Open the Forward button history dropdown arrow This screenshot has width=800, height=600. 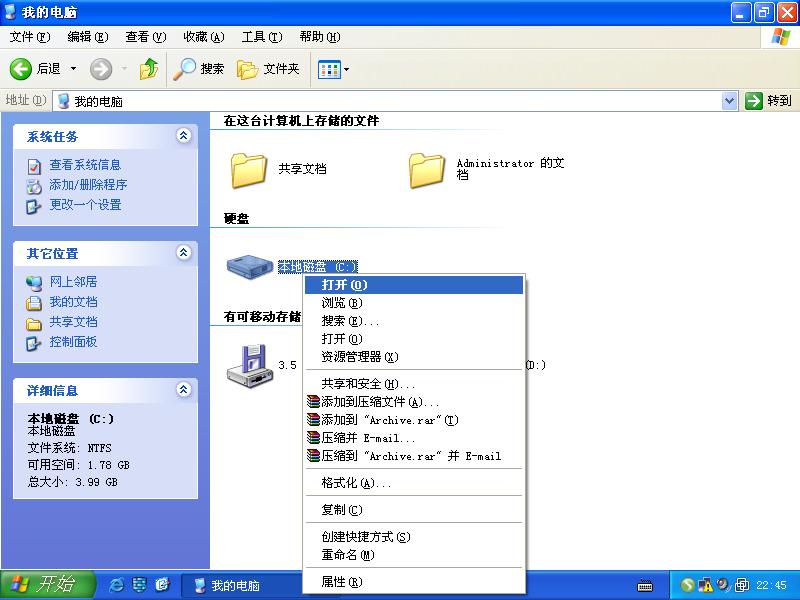(x=123, y=68)
